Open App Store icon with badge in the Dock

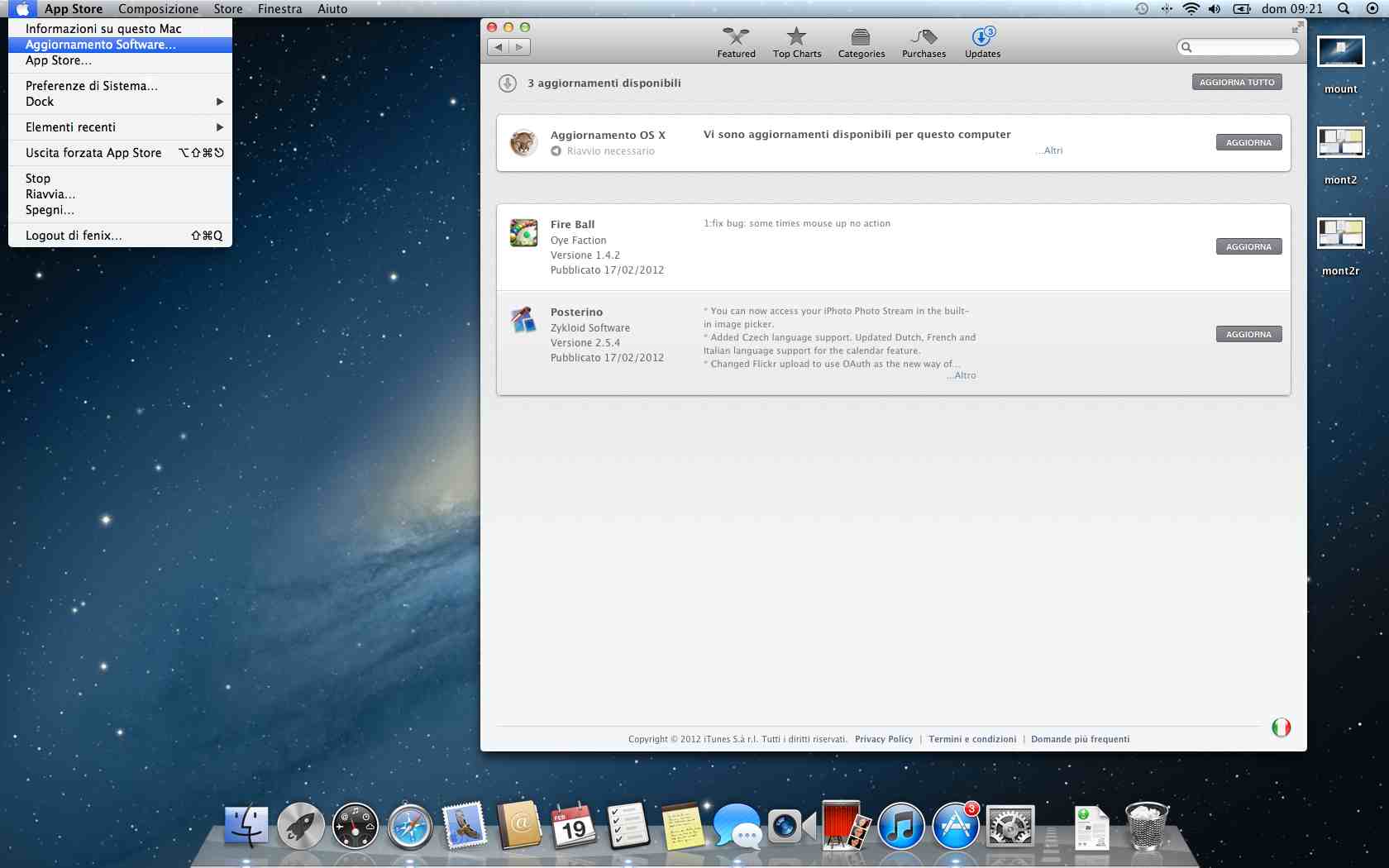956,825
